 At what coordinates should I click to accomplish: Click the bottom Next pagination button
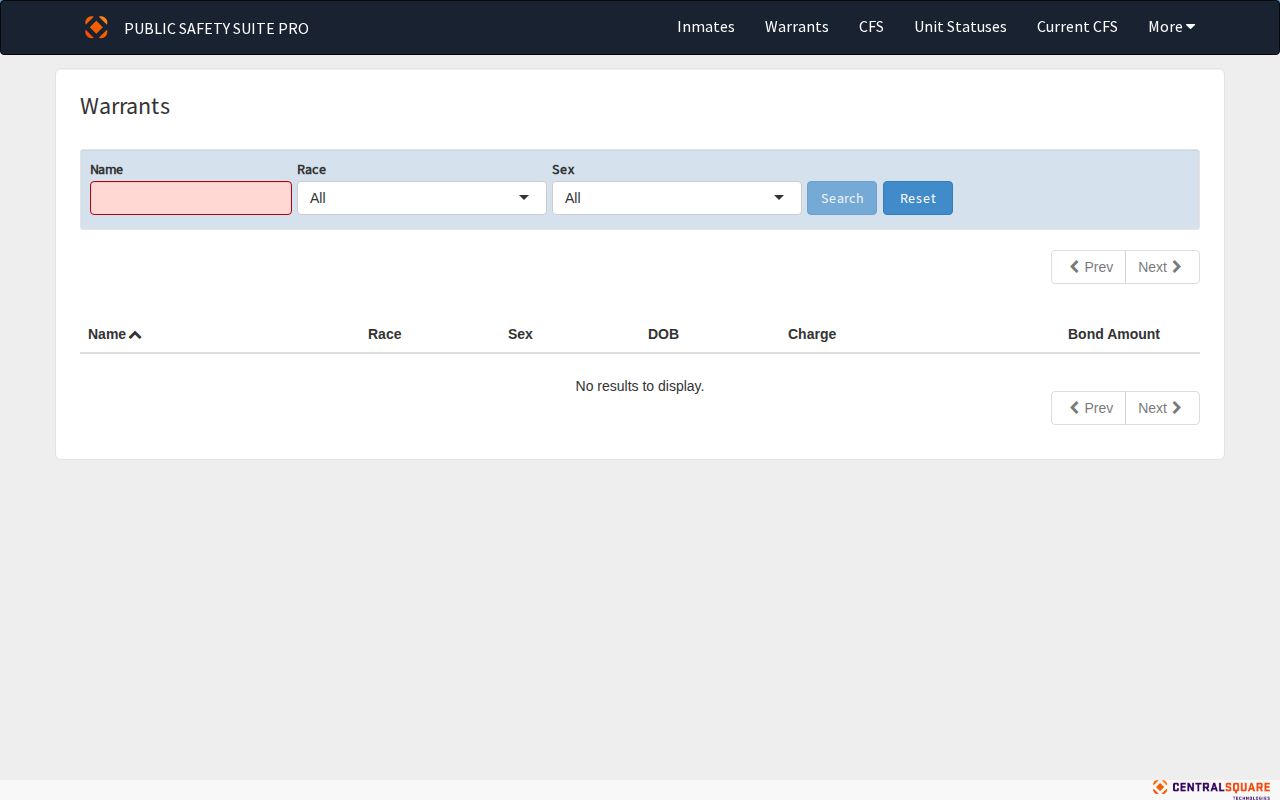pos(1162,408)
